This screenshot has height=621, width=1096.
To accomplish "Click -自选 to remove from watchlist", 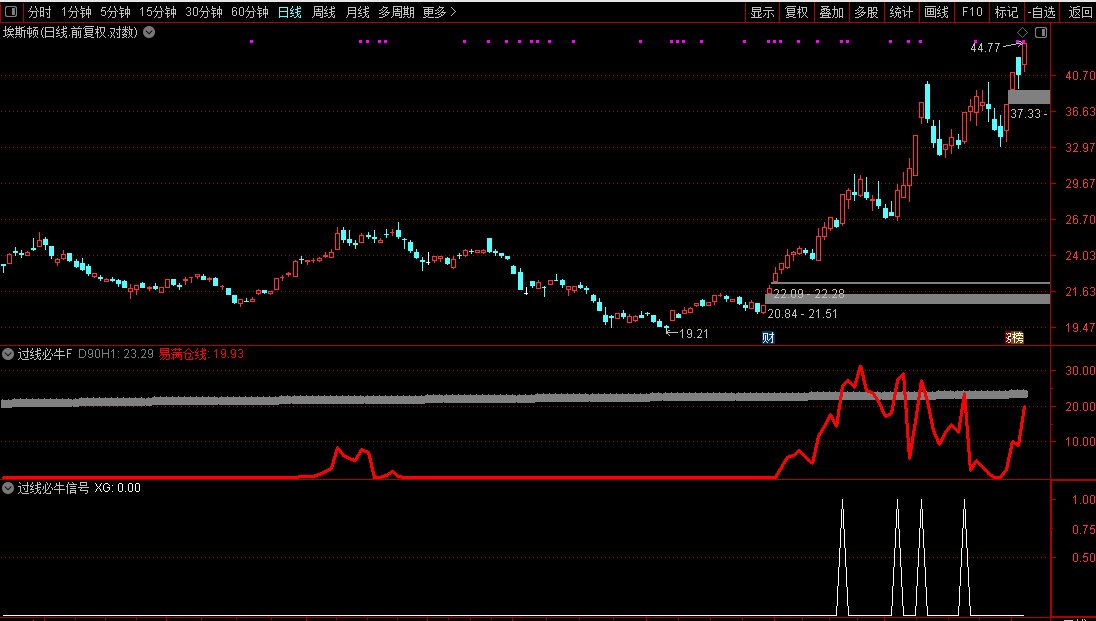I will coord(1042,12).
